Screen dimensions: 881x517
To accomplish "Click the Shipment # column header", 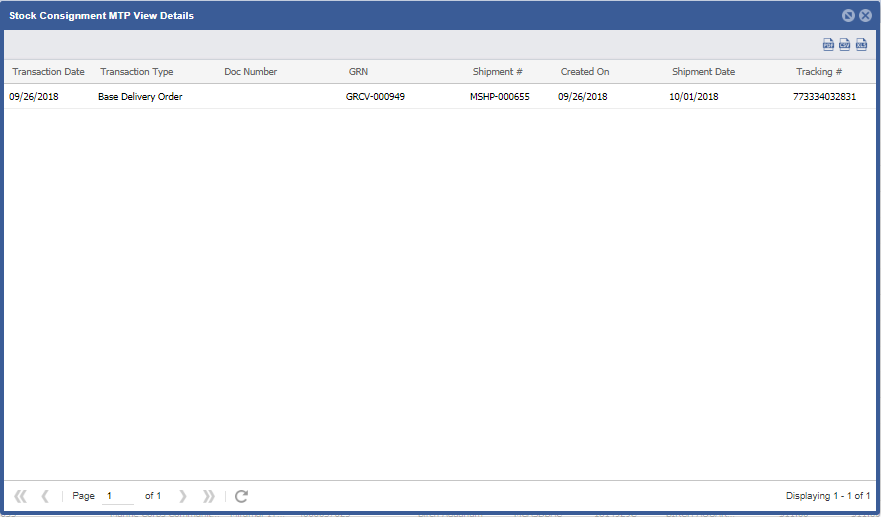I will click(498, 72).
